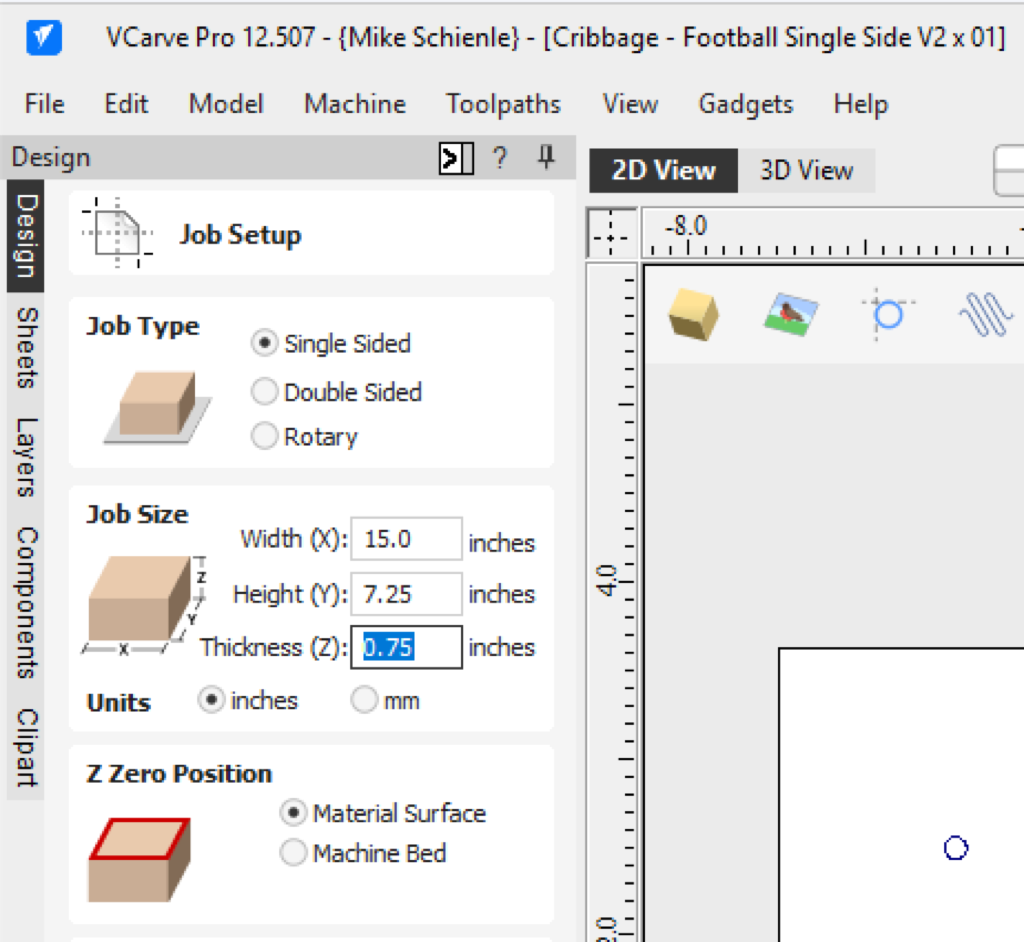Open the File menu
Viewport: 1024px width, 942px height.
pos(44,104)
